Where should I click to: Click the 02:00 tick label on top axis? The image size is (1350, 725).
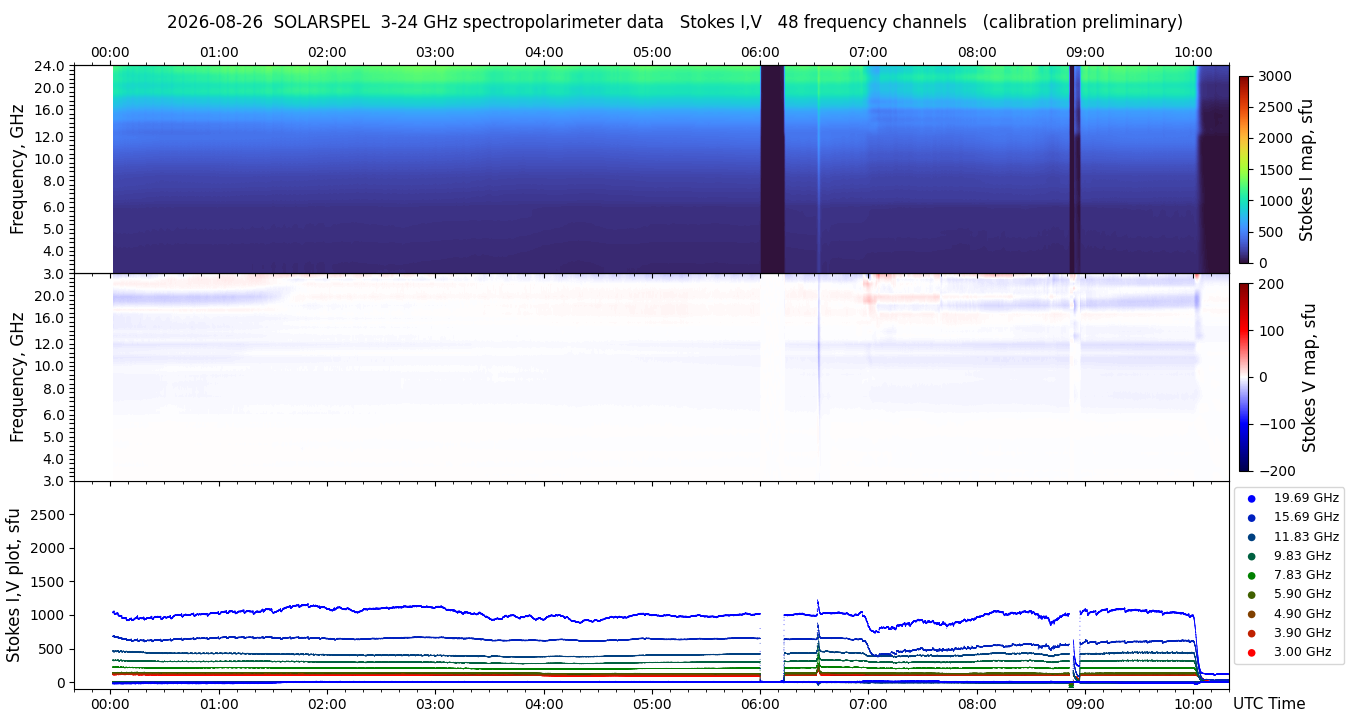327,52
